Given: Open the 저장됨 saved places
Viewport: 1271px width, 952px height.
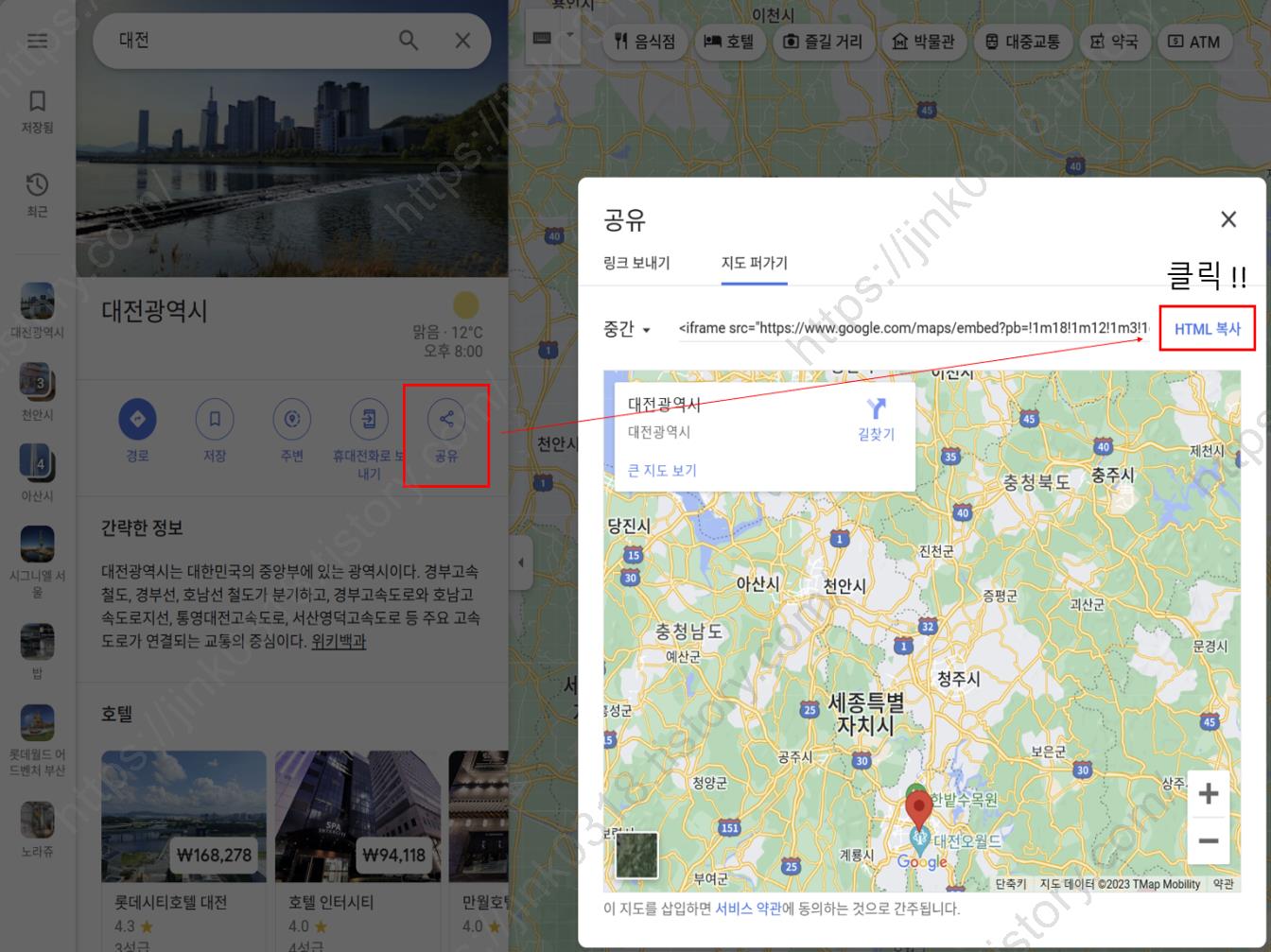Looking at the screenshot, I should tap(37, 112).
